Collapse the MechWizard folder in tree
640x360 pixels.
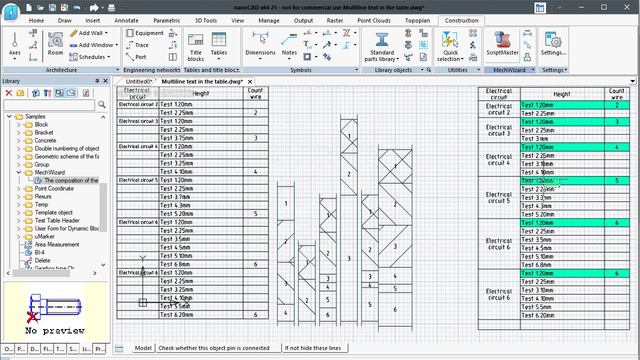pyautogui.click(x=18, y=172)
